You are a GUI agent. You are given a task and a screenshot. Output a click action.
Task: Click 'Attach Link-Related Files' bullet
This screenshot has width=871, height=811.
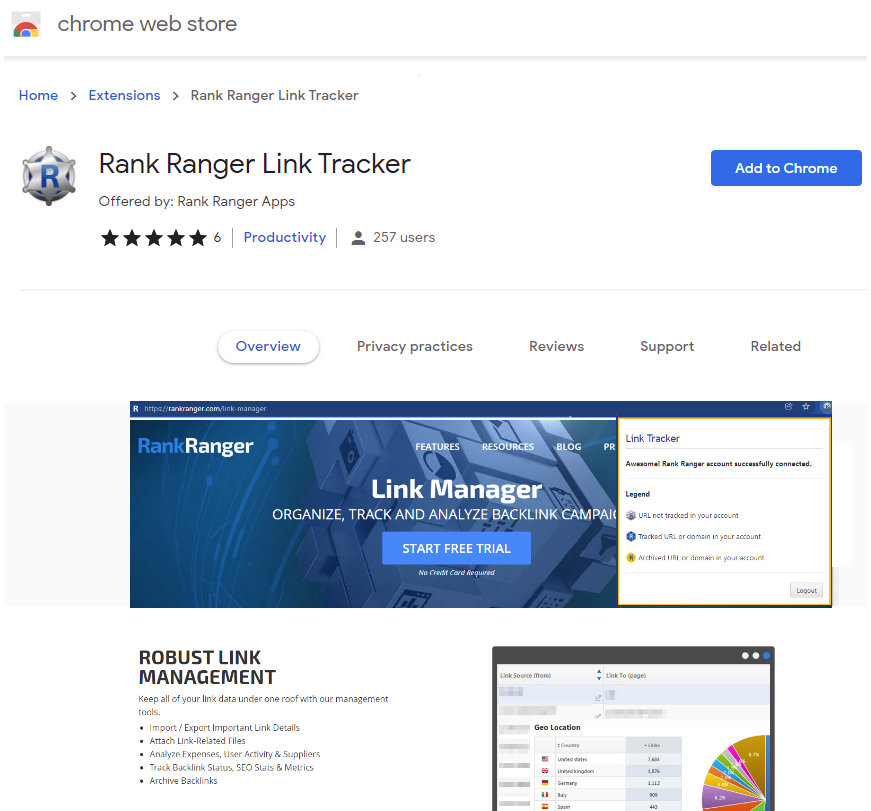pos(197,741)
